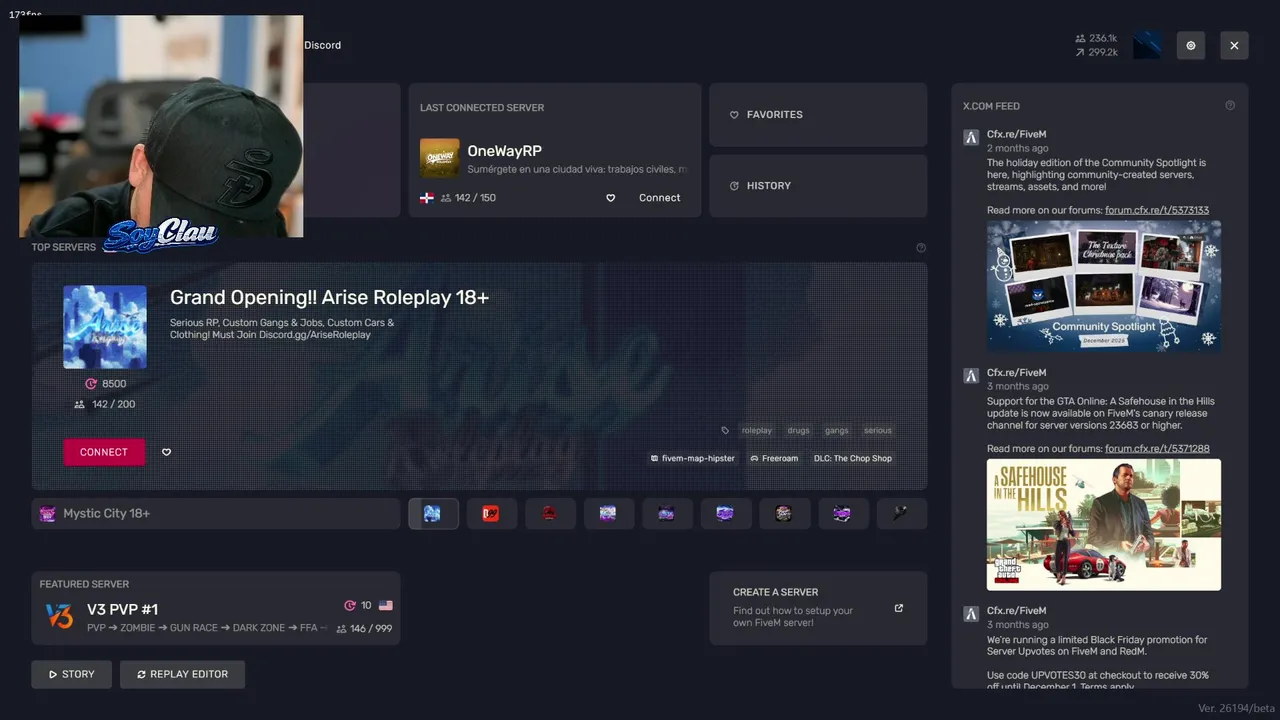Open the History section
Image resolution: width=1280 pixels, height=720 pixels.
click(x=818, y=185)
